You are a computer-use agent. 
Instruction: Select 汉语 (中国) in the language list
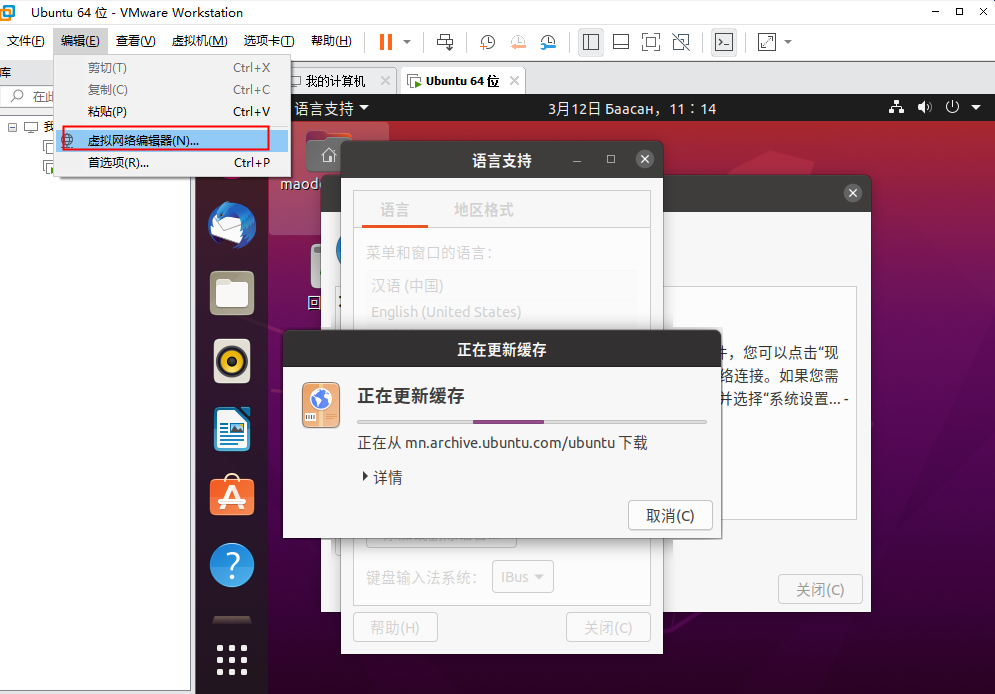coord(501,286)
